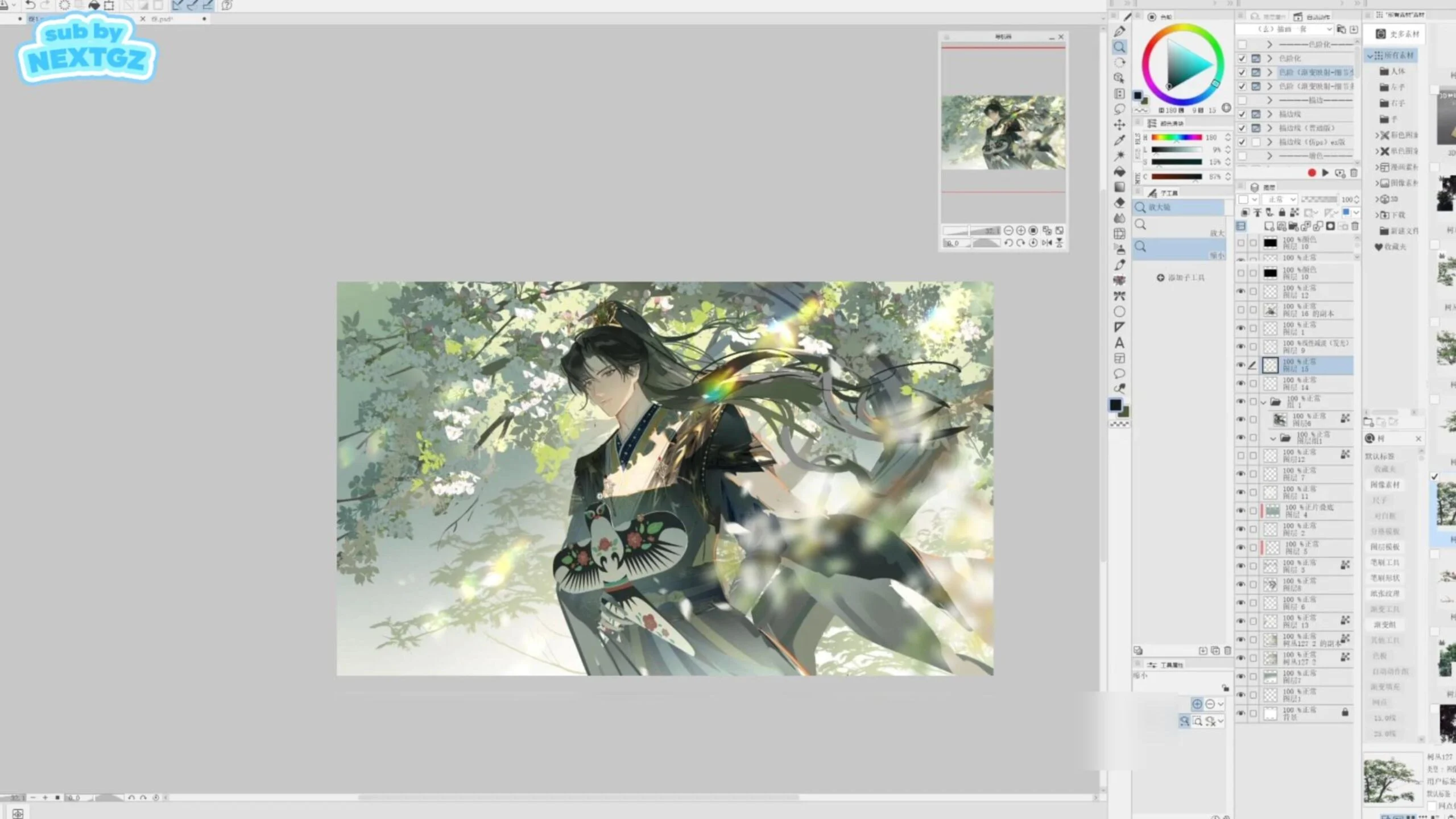Select the Fill bucket tool
The width and height of the screenshot is (1456, 819).
[x=1119, y=171]
